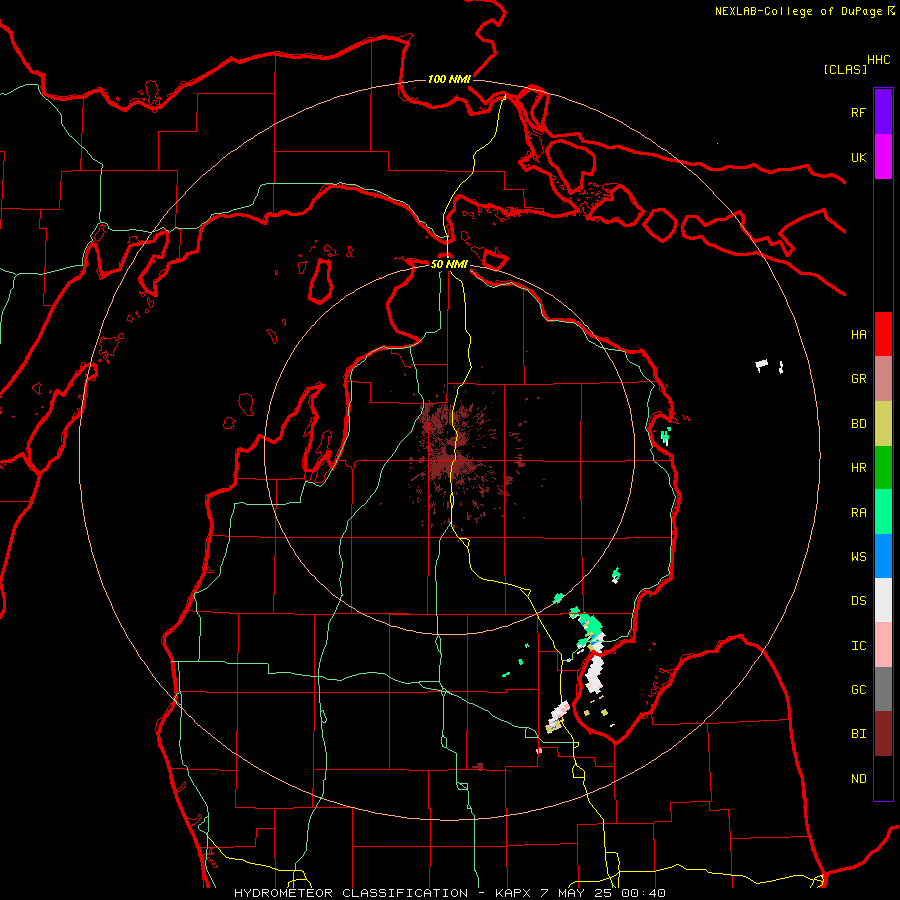Click the 'WS' legend label
900x900 pixels.
pos(858,557)
